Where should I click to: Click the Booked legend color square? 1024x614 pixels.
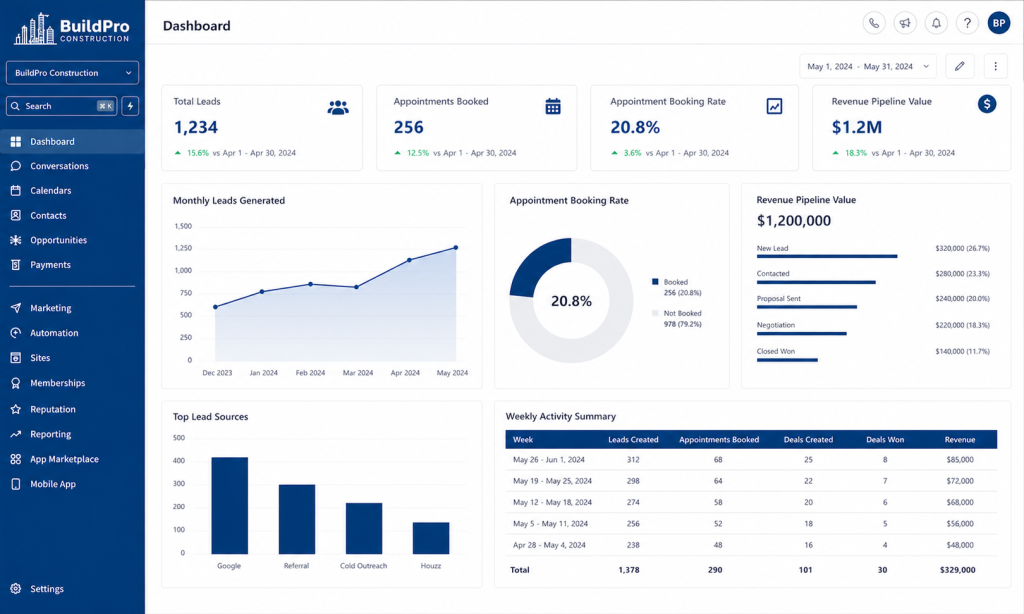coord(655,282)
